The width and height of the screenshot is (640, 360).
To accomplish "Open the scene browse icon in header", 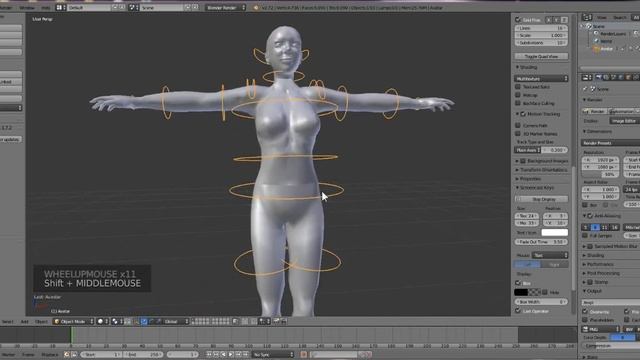I will pos(133,8).
